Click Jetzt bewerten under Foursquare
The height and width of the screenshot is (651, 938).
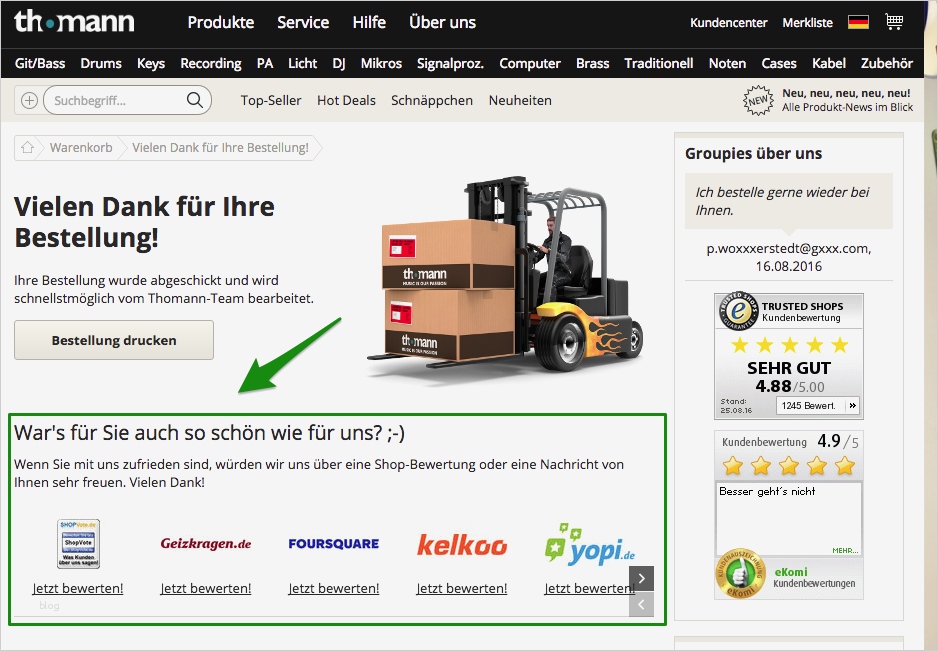[334, 588]
